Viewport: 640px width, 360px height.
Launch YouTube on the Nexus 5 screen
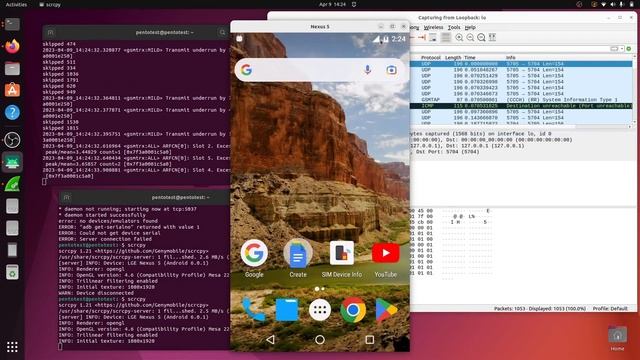click(x=385, y=253)
